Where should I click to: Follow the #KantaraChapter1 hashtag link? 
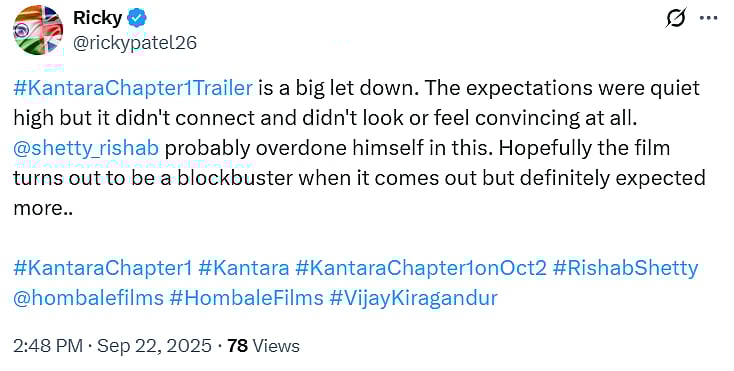103,268
